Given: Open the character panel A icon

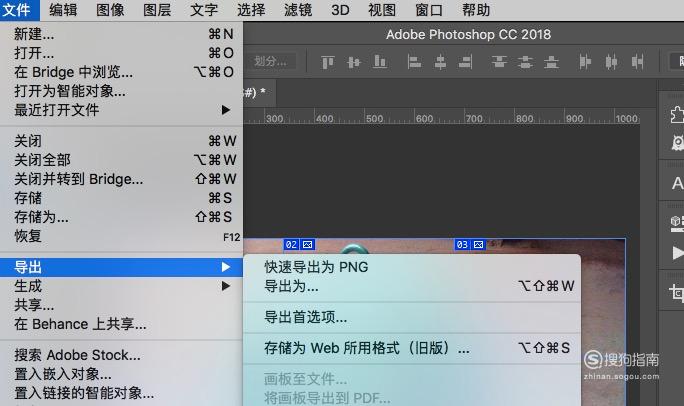Looking at the screenshot, I should (x=677, y=183).
